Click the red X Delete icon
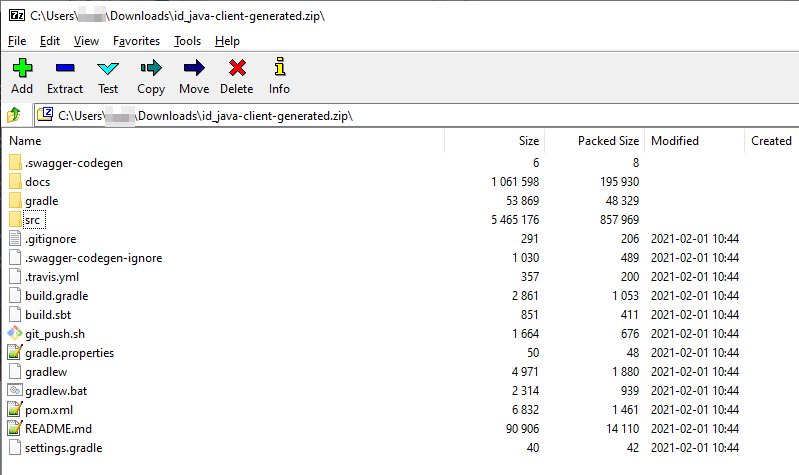 tap(237, 69)
